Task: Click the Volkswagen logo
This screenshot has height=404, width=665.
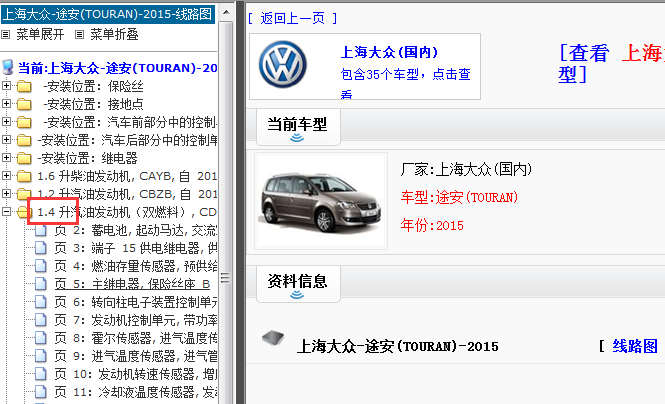Action: (x=283, y=64)
